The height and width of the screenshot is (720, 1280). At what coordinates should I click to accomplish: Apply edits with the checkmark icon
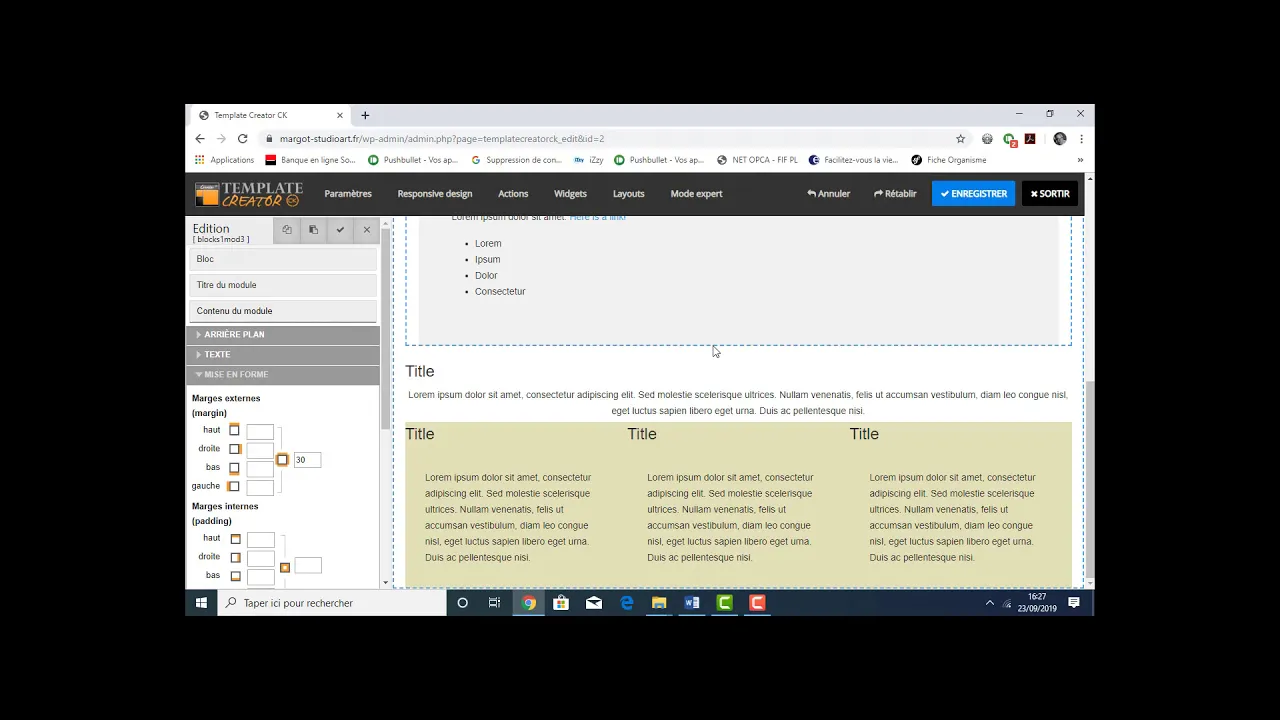click(340, 230)
